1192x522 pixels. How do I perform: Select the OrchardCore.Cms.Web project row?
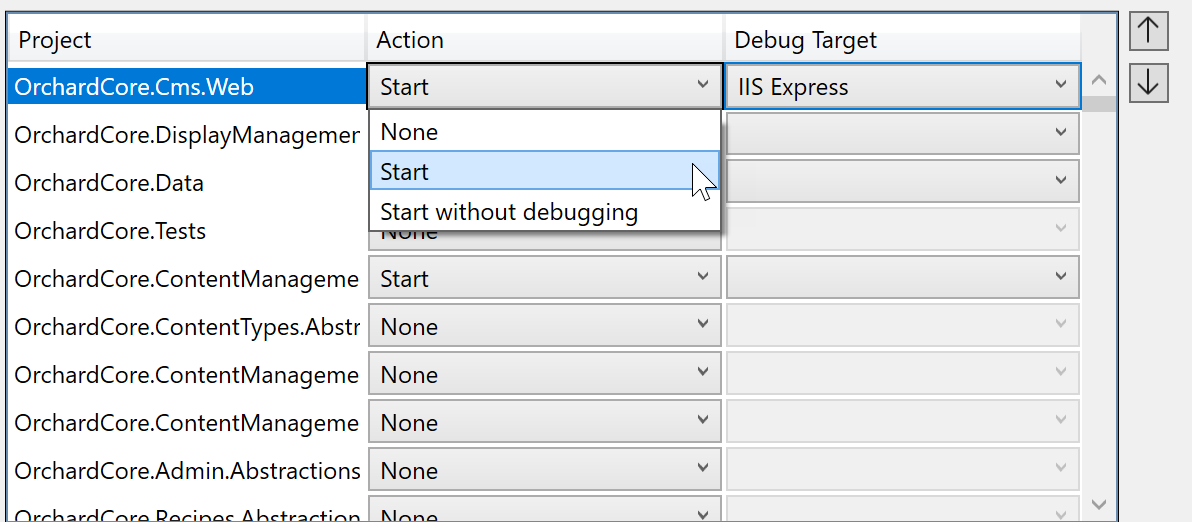pyautogui.click(x=187, y=87)
